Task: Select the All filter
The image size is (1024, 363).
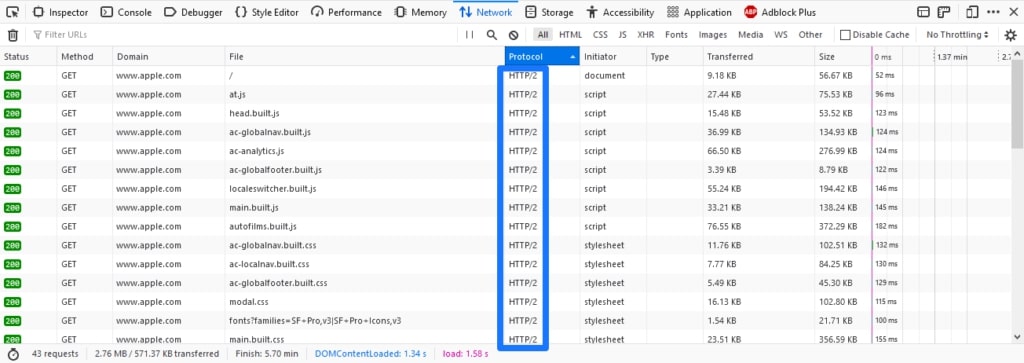Action: 543,35
